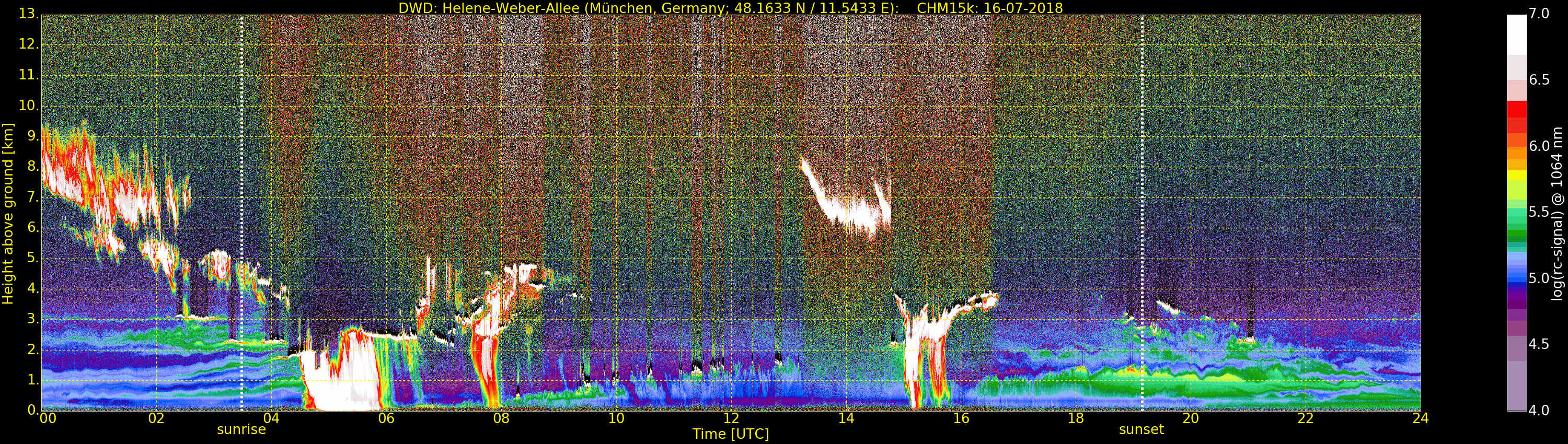Click the 'sunrise' label
The image size is (1568, 444).
click(x=241, y=429)
